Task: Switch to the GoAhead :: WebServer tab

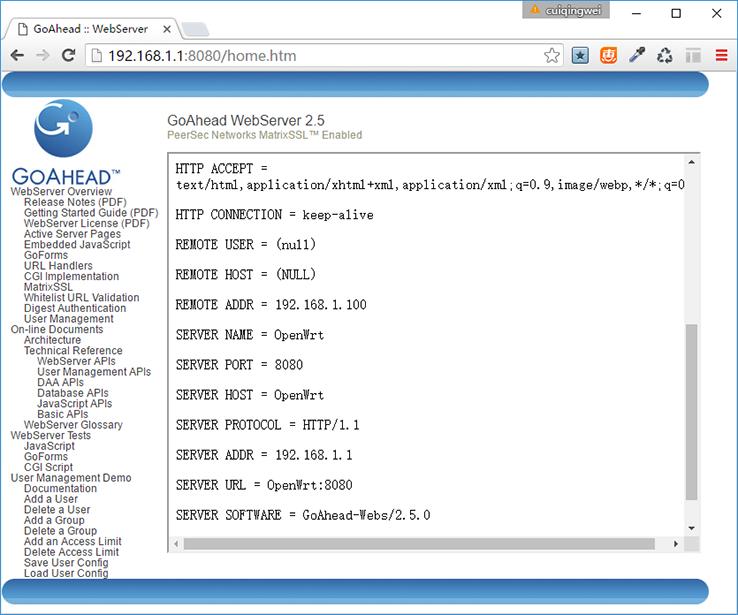Action: [90, 28]
